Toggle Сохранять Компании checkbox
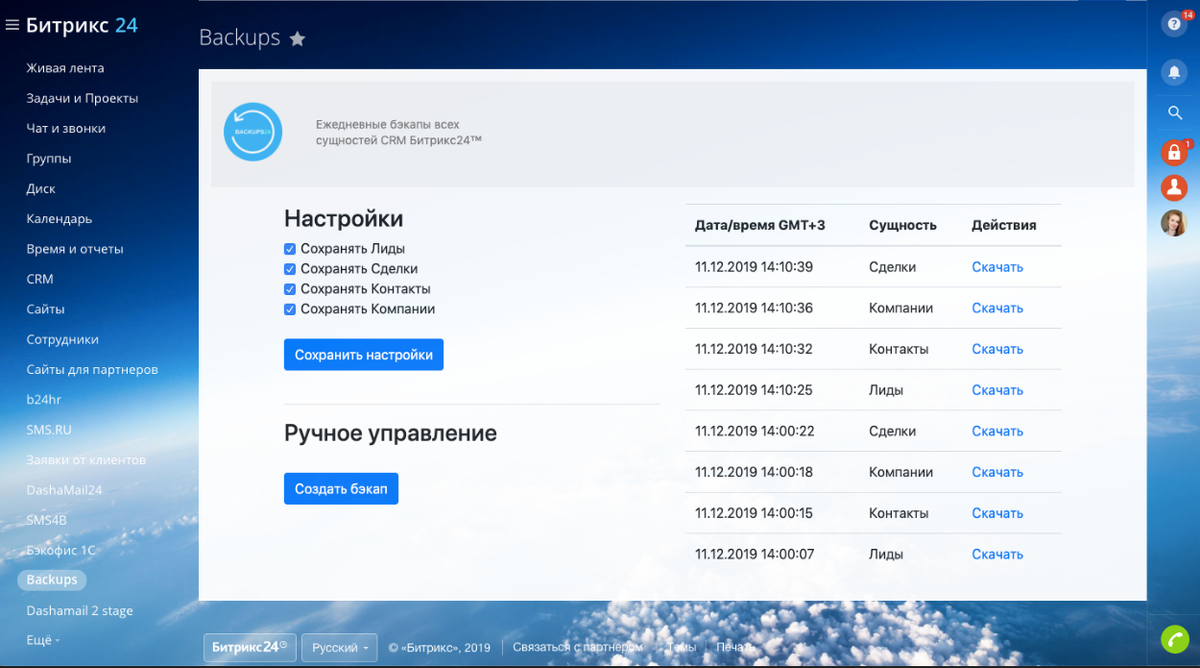This screenshot has height=668, width=1200. (x=290, y=309)
